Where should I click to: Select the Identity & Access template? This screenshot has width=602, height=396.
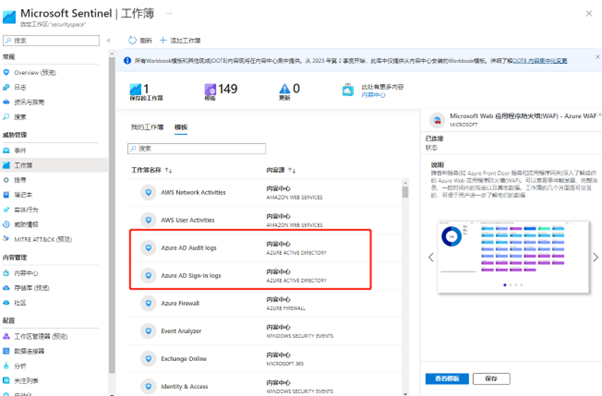265,384
